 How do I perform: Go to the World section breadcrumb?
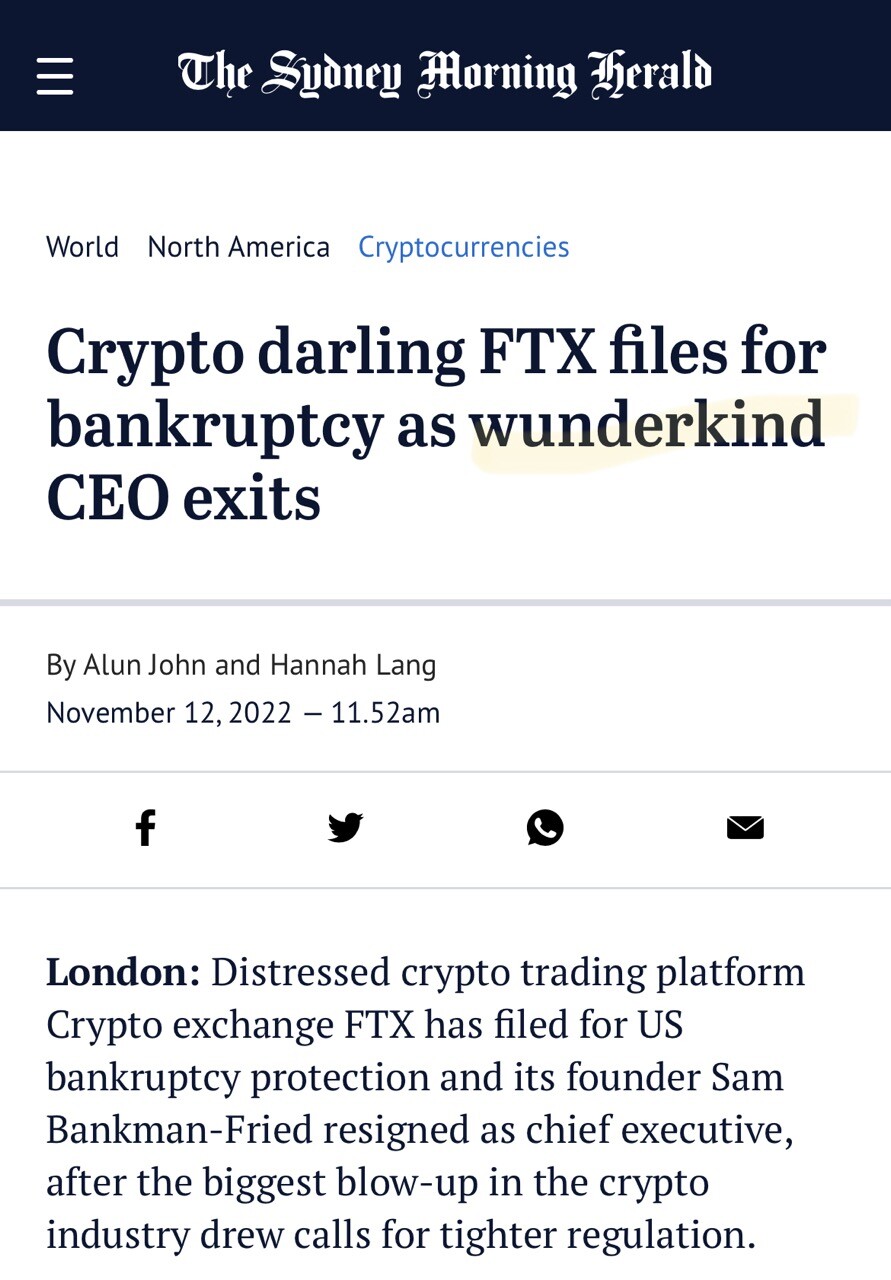(x=82, y=246)
